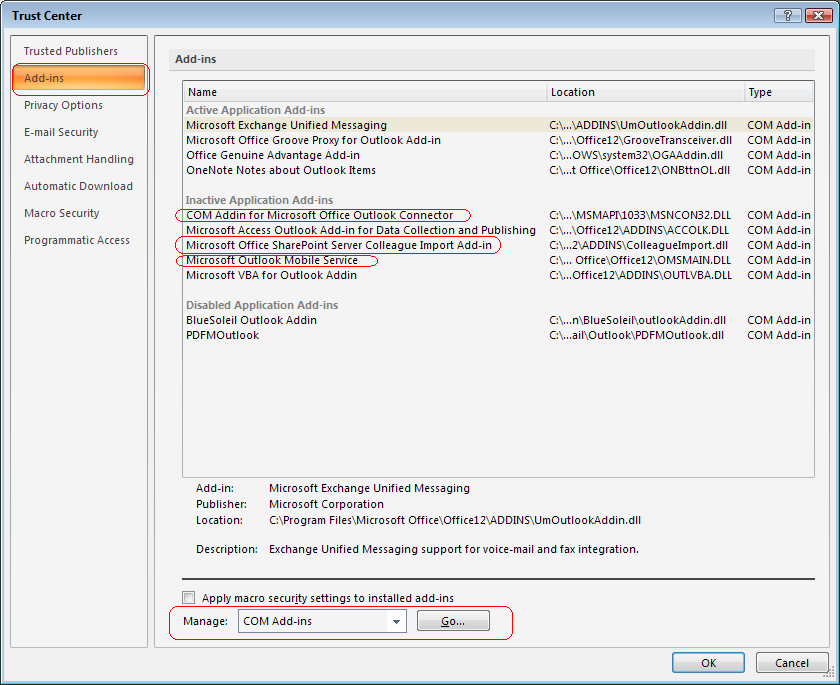Select Microsoft Outlook Mobile Service add-in
Screen dimensions: 840x685
(x=272, y=261)
